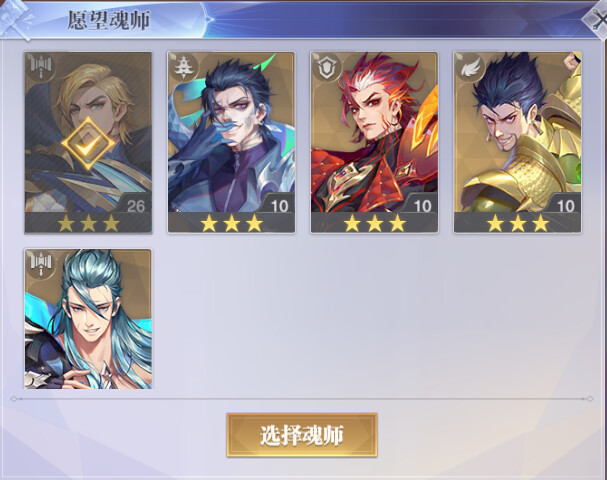Click level 10 badge on golden-armor hero
This screenshot has width=607, height=480.
tap(565, 206)
